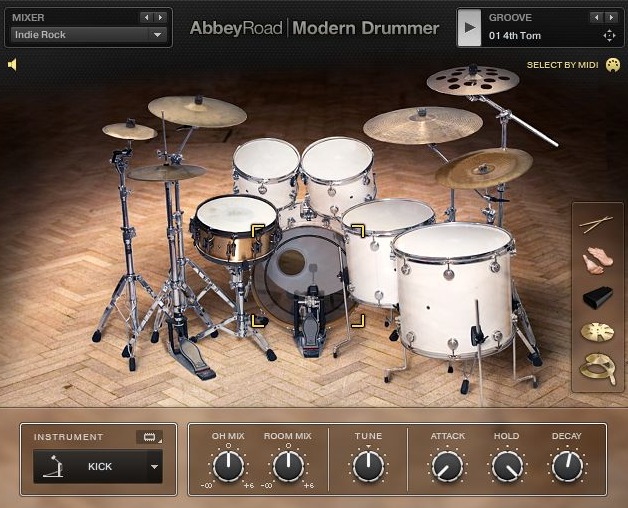Click the large ride cymbal

423,125
